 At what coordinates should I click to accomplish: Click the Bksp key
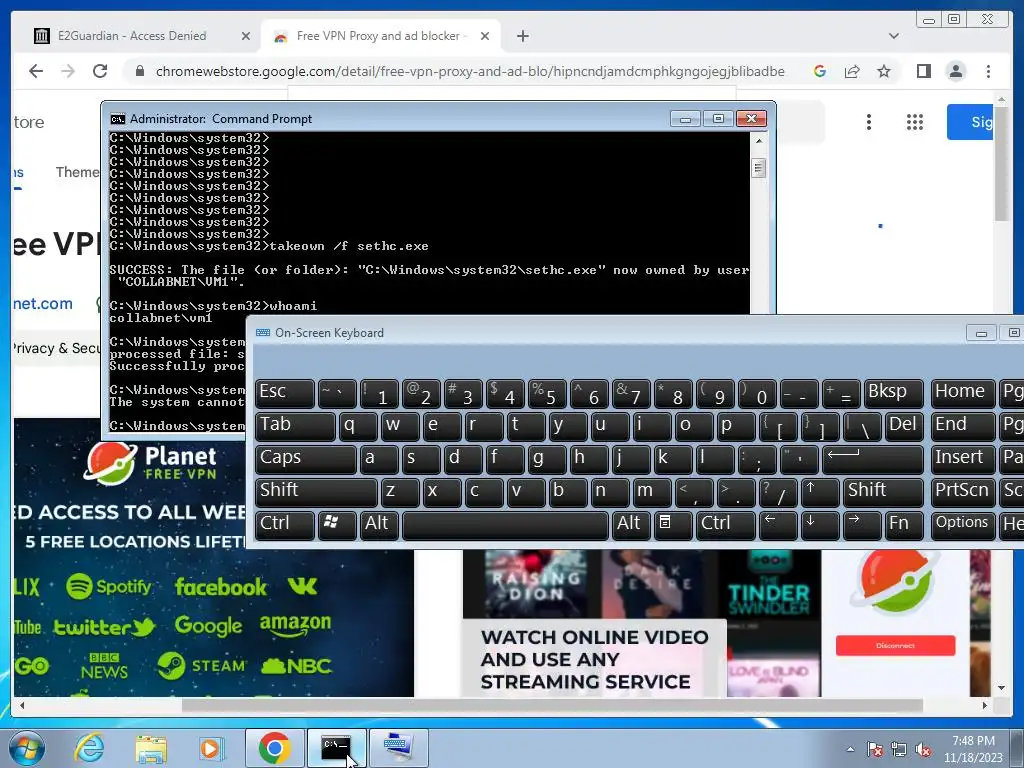coord(894,393)
